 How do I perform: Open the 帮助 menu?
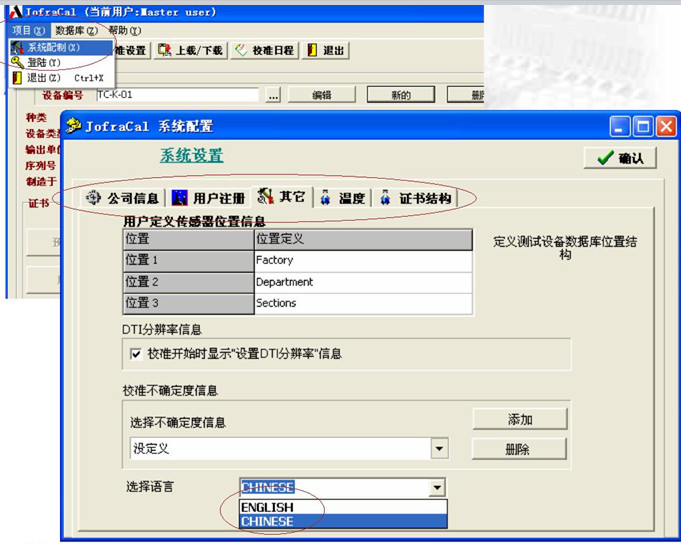pos(125,30)
